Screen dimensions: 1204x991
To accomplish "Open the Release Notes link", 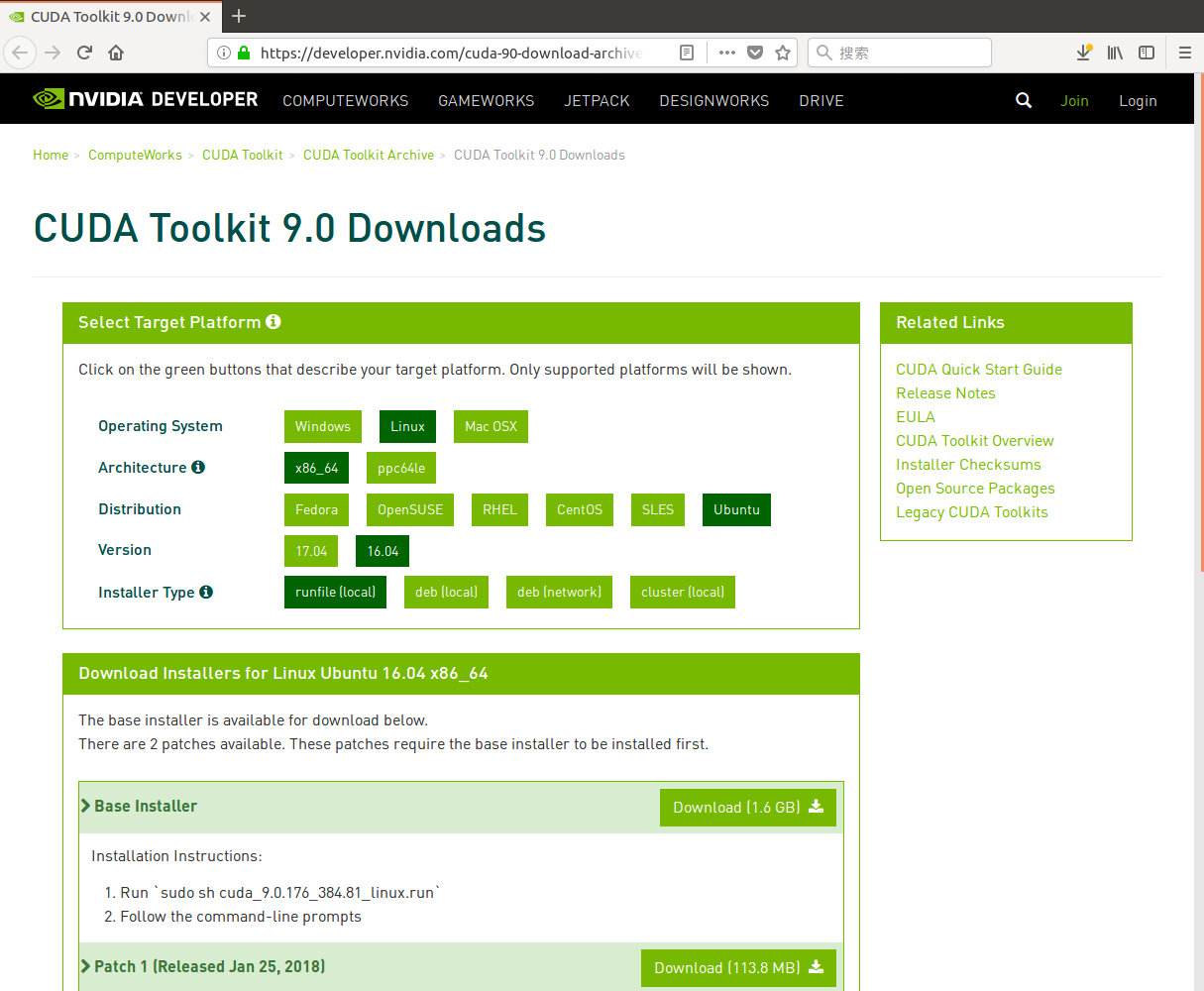I will 945,392.
